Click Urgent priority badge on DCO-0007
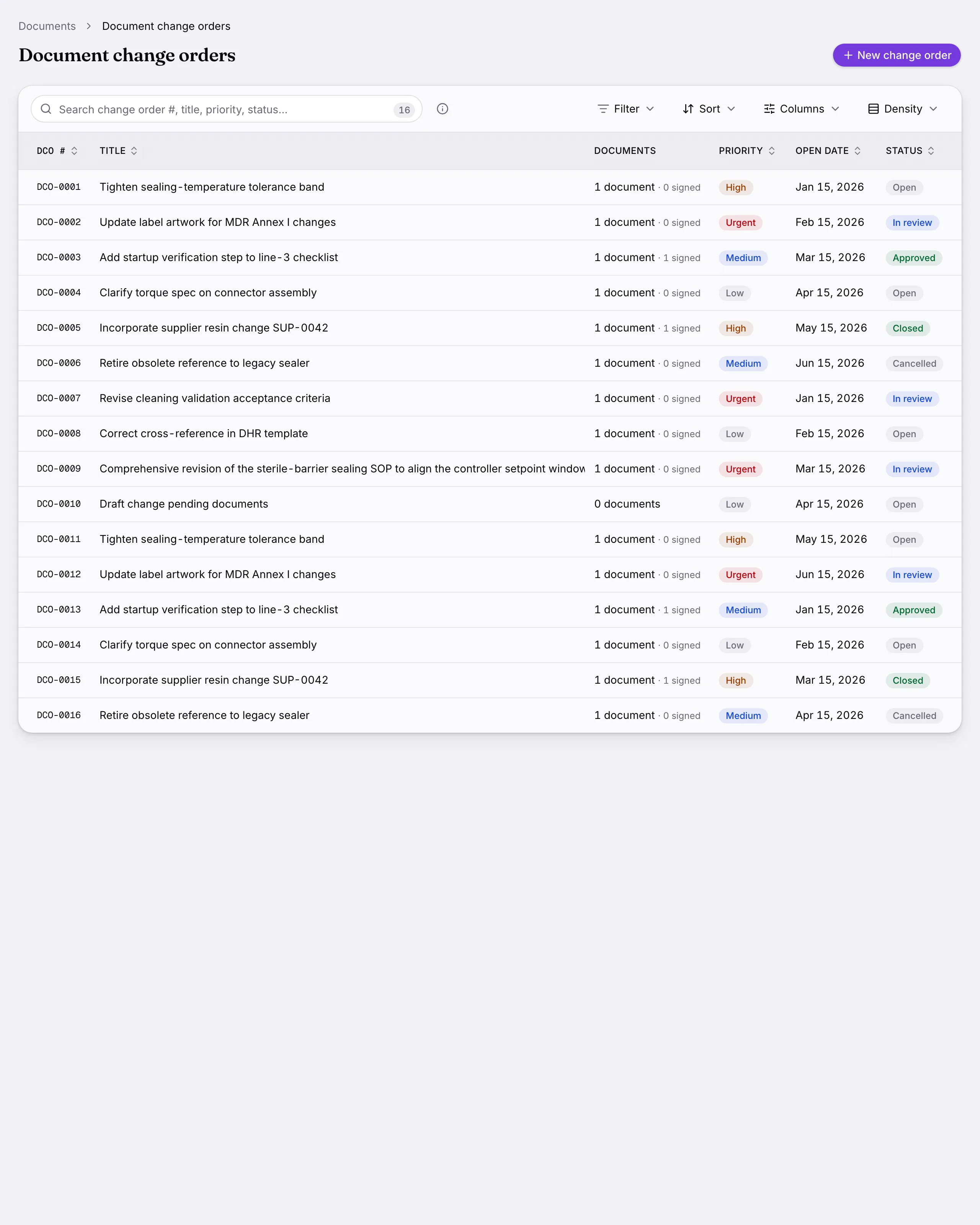Screen dimensions: 980x1225 (x=740, y=398)
